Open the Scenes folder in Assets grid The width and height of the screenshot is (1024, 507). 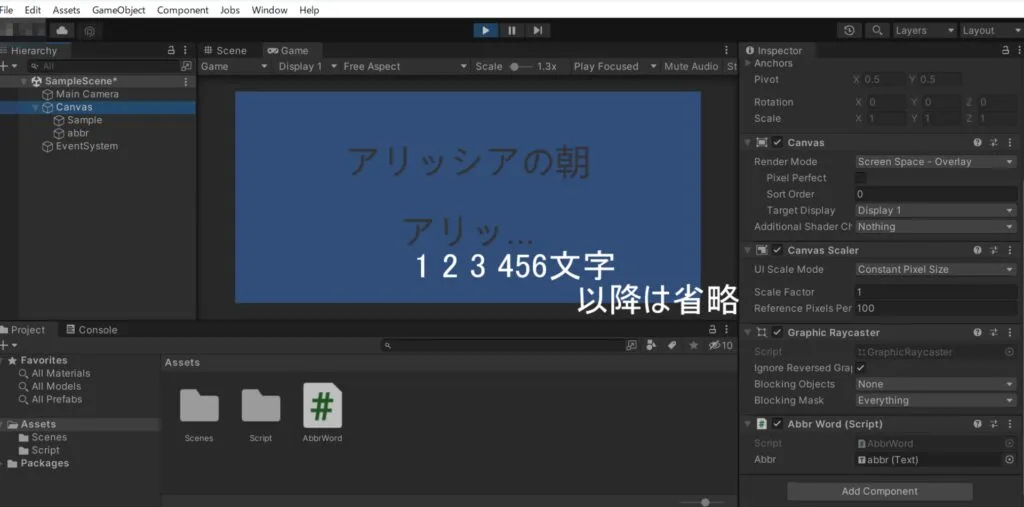tap(199, 414)
